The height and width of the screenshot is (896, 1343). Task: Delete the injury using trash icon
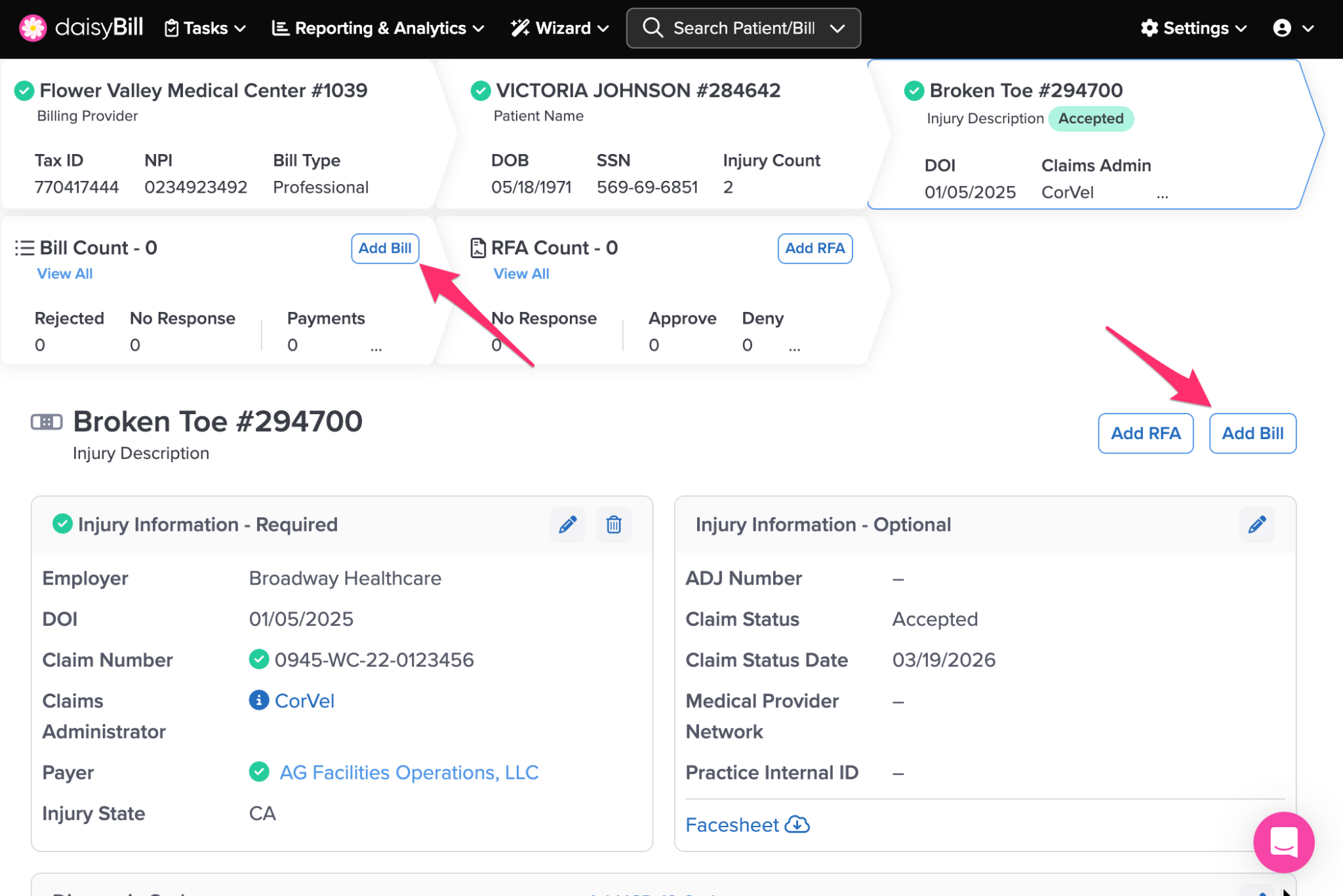(613, 524)
